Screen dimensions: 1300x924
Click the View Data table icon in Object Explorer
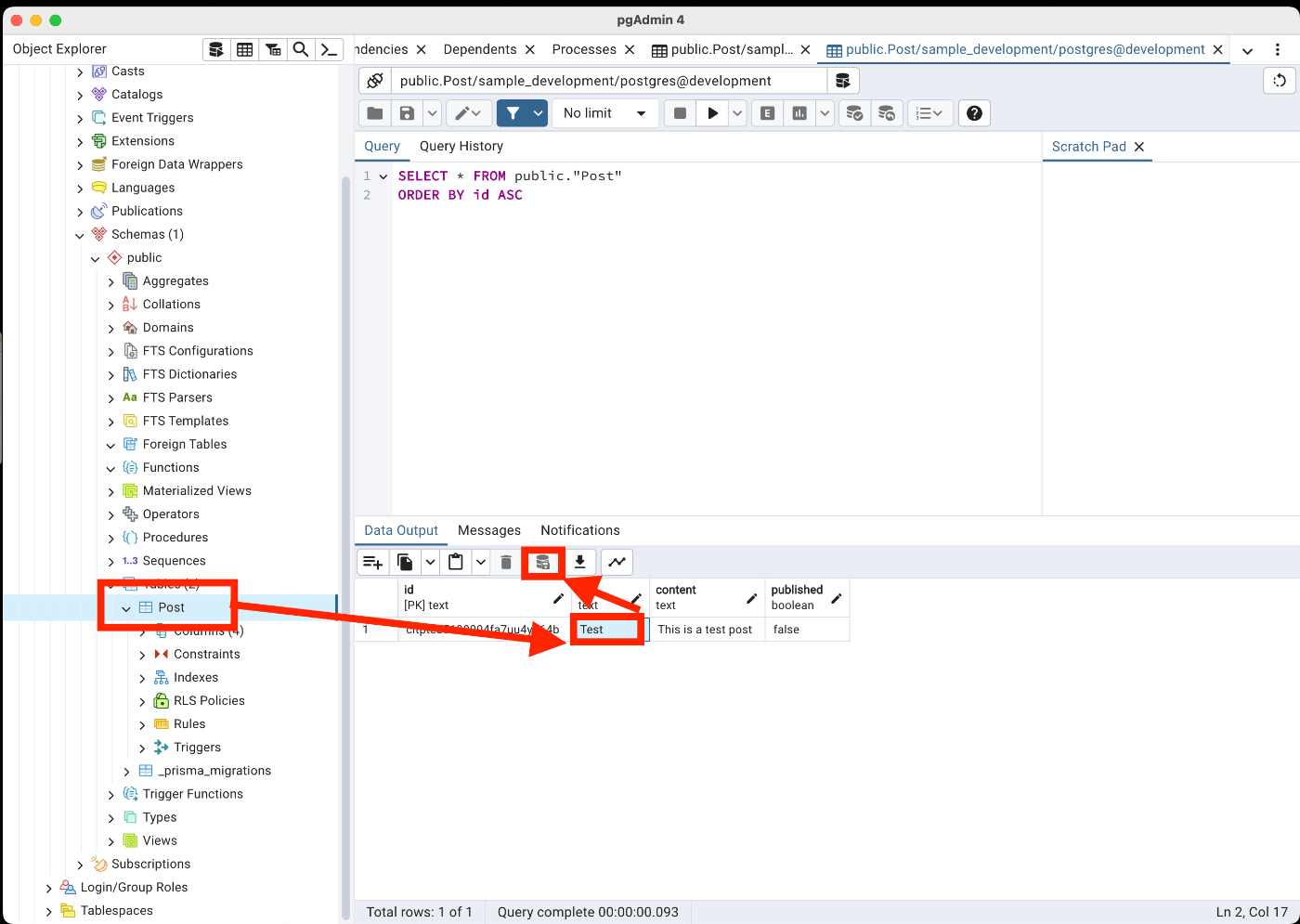(244, 49)
